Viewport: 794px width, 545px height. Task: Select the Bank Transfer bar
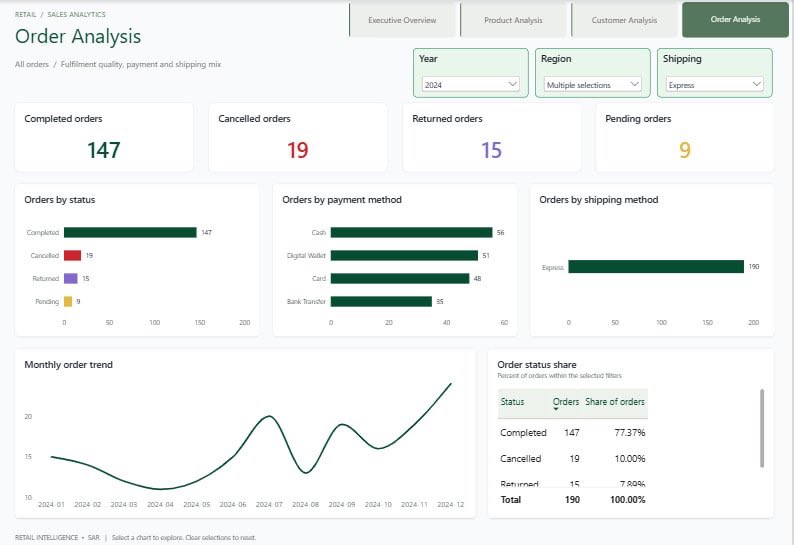pos(381,301)
